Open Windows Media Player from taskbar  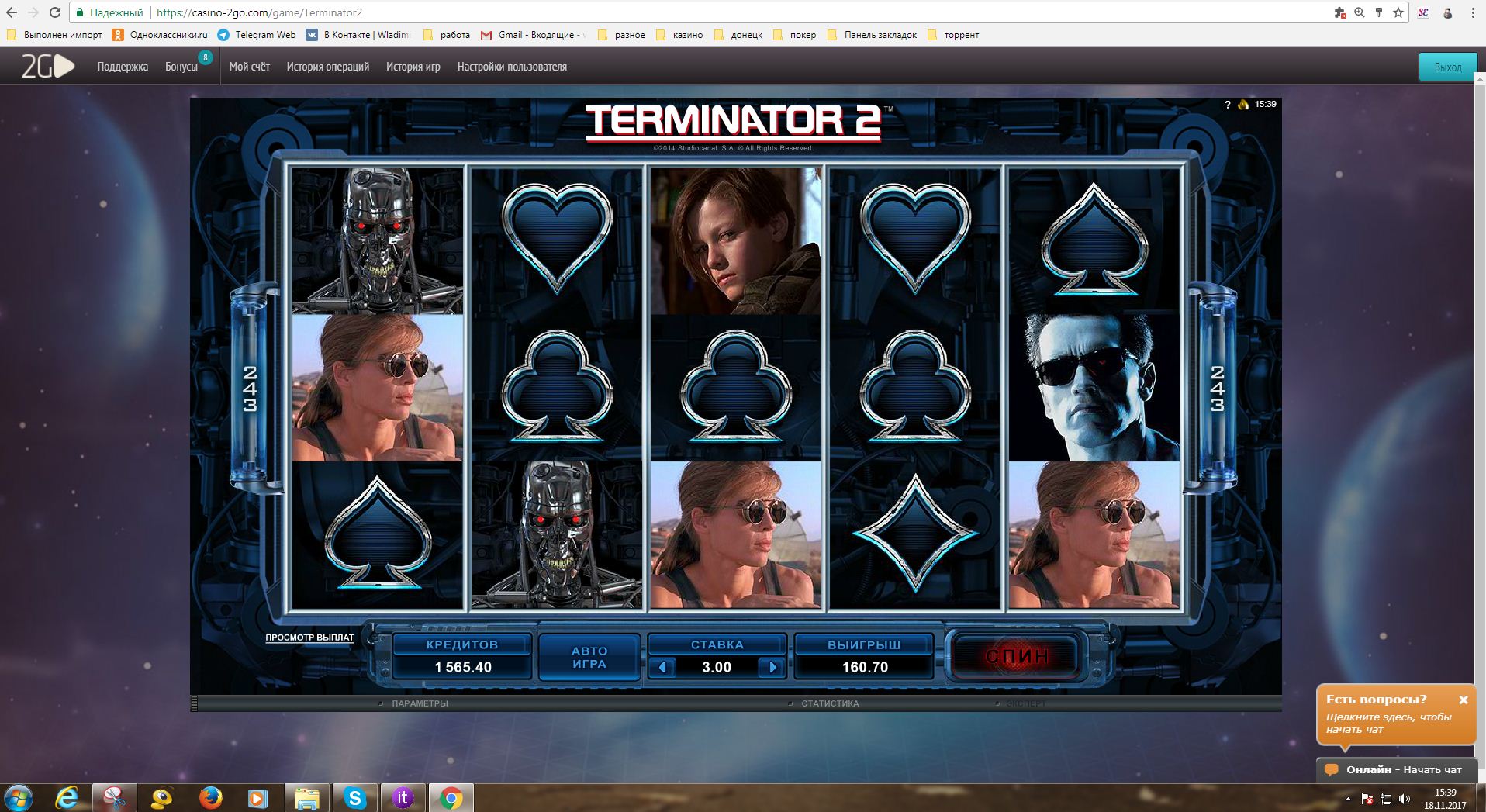pyautogui.click(x=257, y=798)
